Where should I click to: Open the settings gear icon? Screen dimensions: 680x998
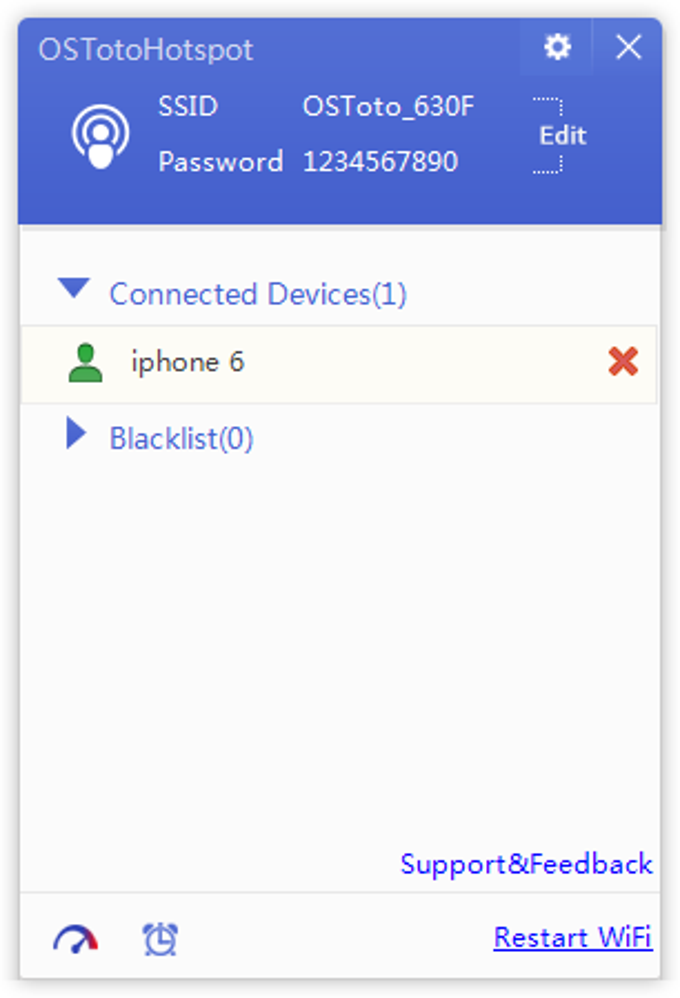pos(556,47)
